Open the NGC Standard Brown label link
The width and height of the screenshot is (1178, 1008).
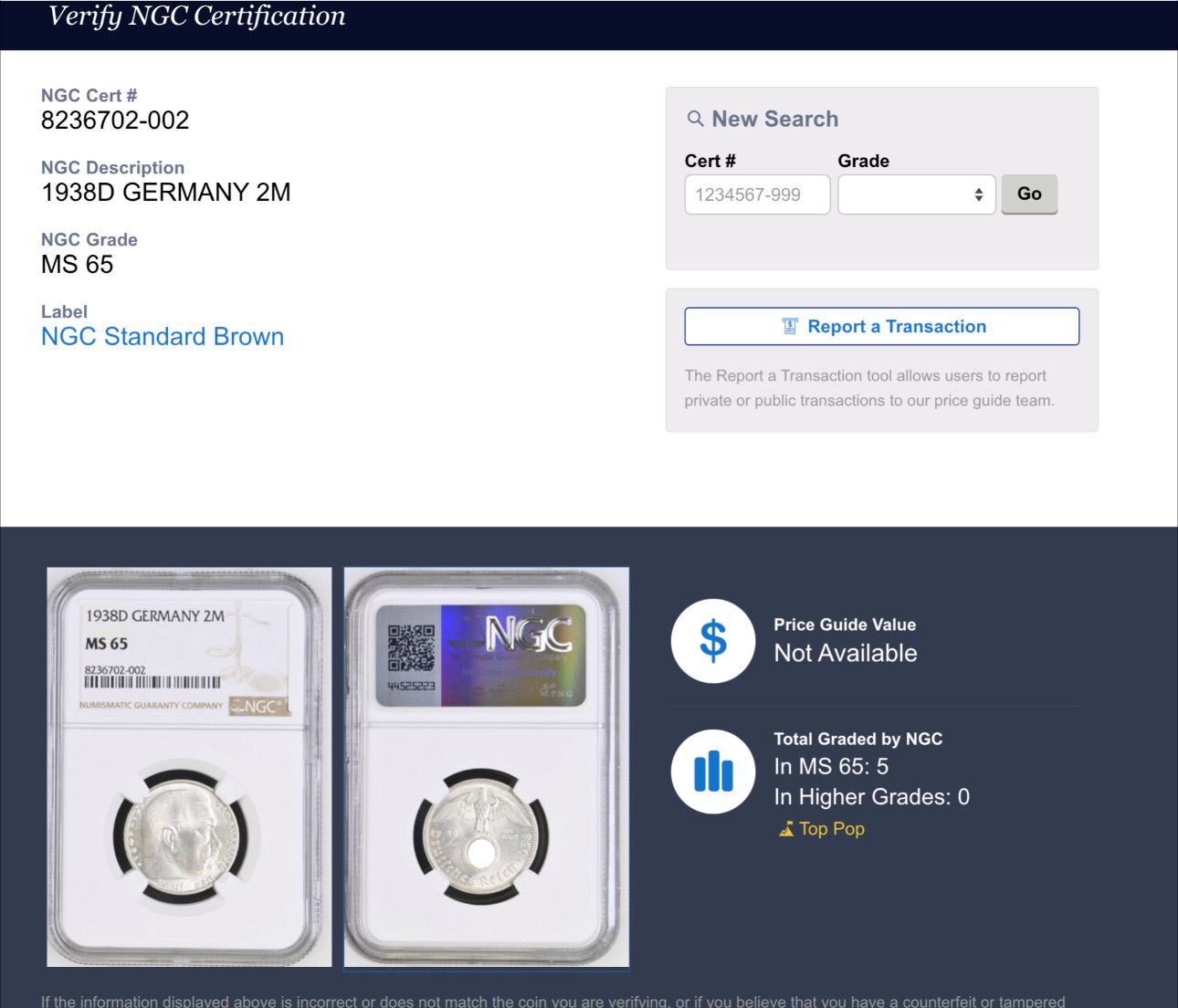[163, 337]
